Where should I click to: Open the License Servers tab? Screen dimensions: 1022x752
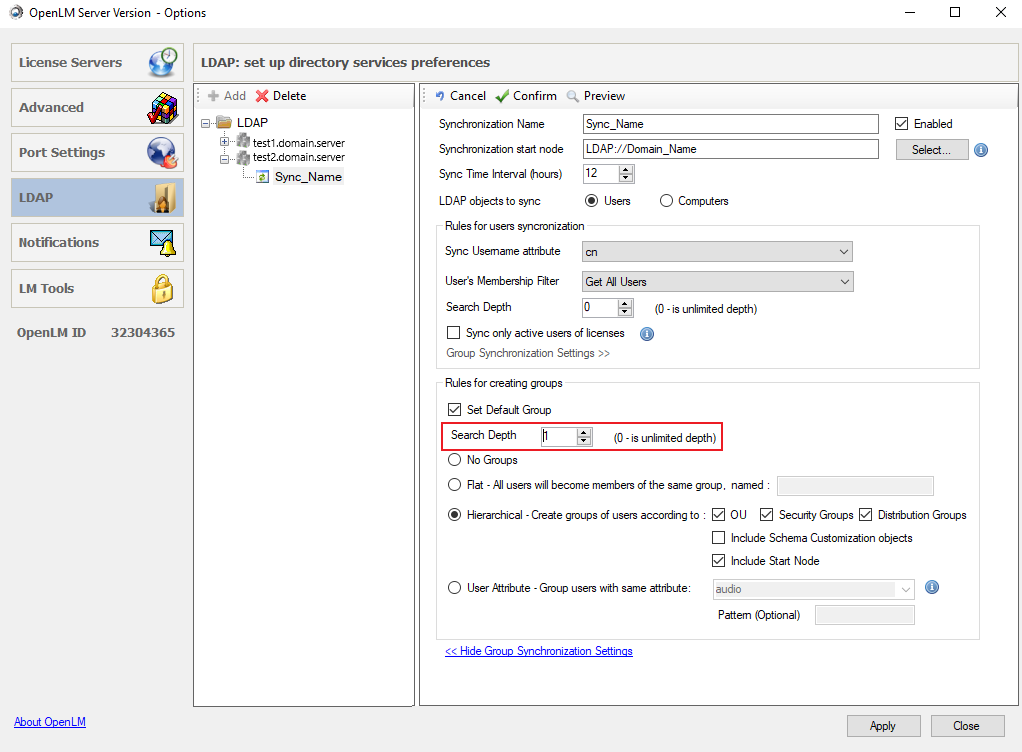(97, 62)
